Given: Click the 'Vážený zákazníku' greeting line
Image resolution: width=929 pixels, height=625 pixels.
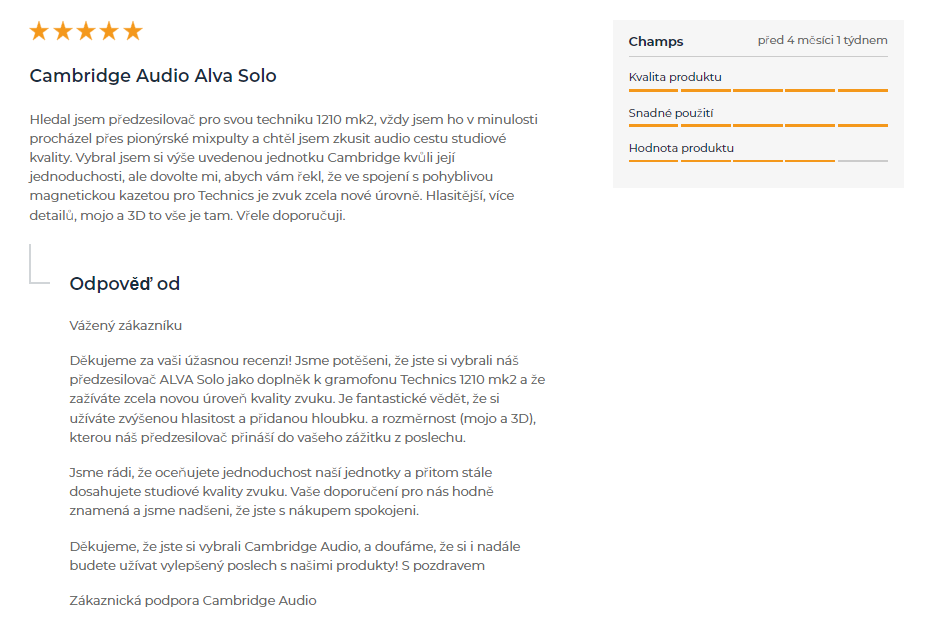Looking at the screenshot, I should [126, 325].
